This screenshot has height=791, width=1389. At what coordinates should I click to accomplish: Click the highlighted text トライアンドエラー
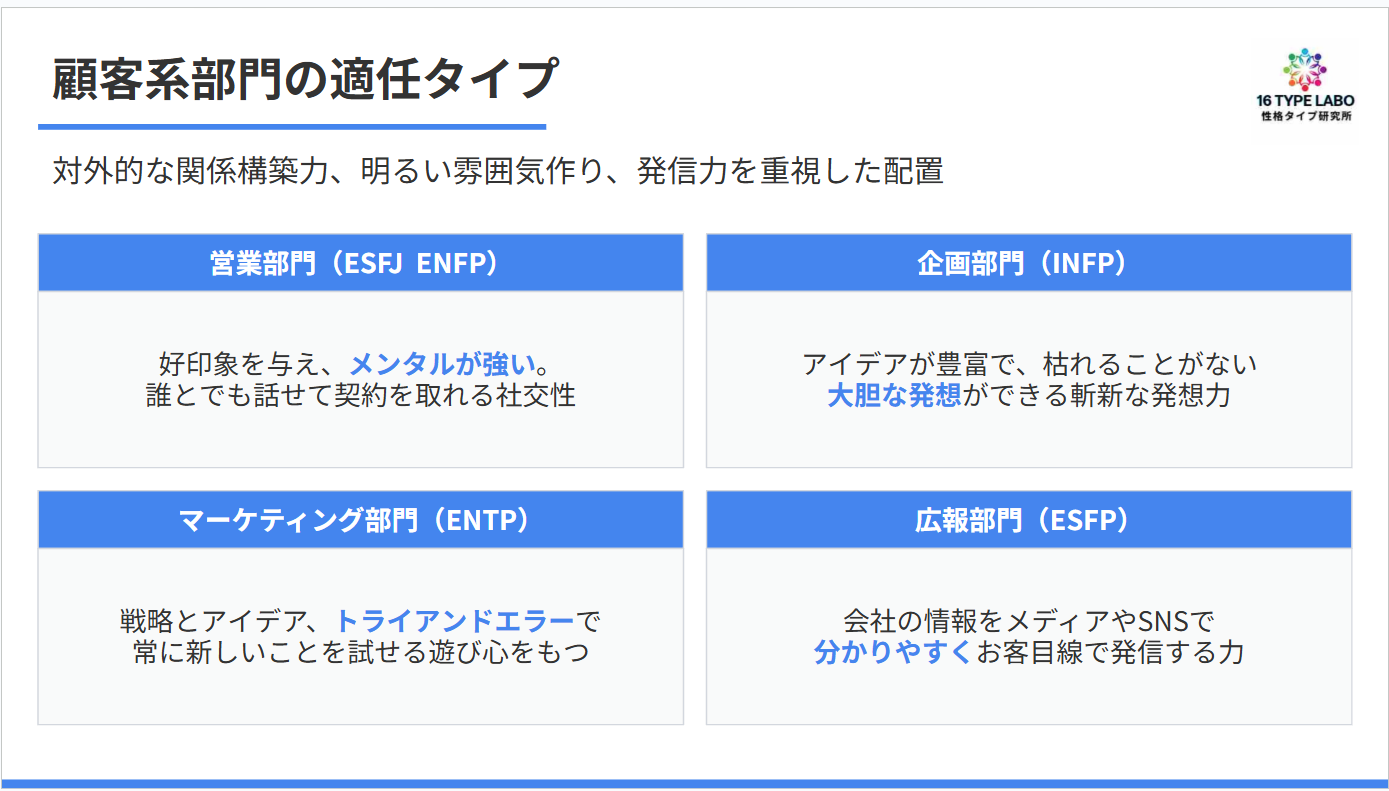(455, 620)
